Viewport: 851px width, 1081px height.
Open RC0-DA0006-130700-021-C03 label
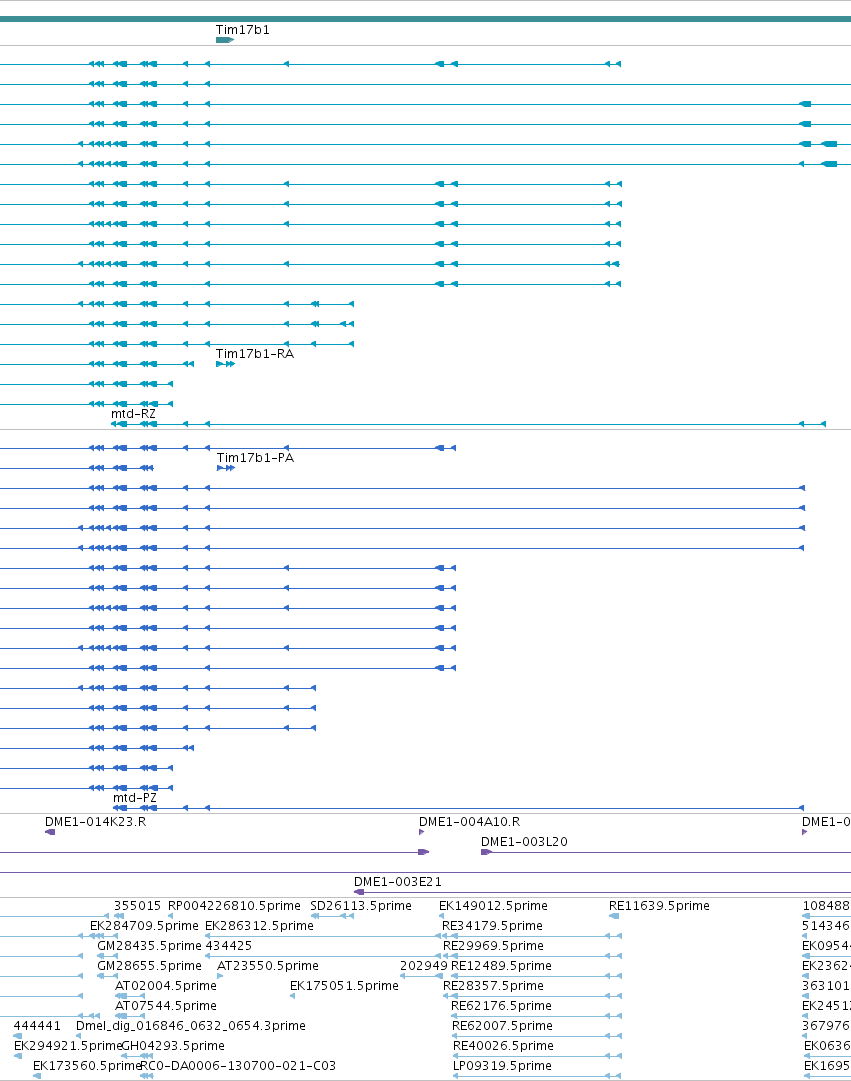(238, 1066)
